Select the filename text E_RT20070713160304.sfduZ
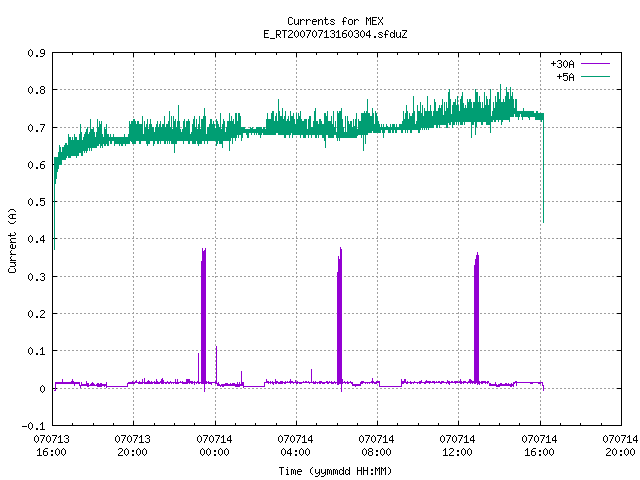Viewport: 640px width, 480px height. pyautogui.click(x=335, y=34)
